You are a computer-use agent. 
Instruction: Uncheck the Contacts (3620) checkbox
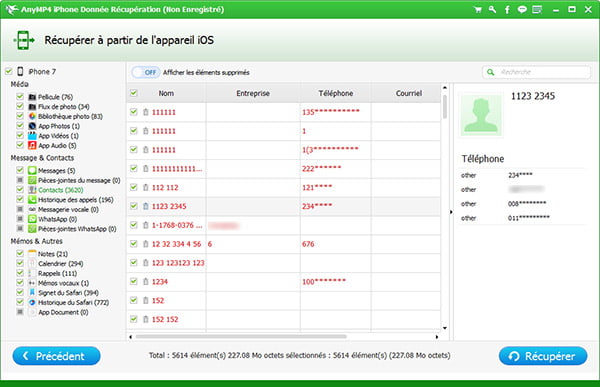pos(20,189)
